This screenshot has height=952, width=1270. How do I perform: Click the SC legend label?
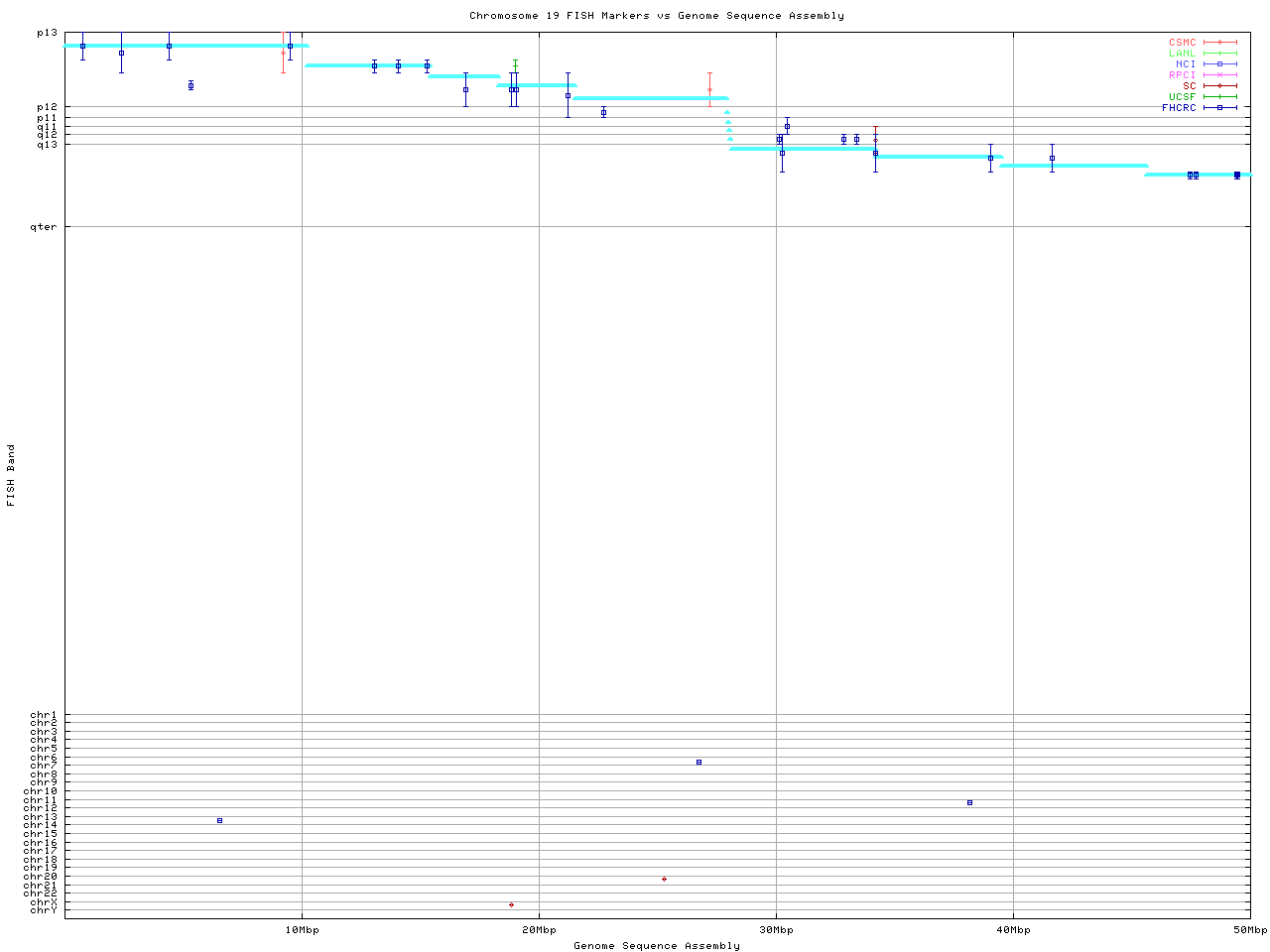tap(1189, 86)
